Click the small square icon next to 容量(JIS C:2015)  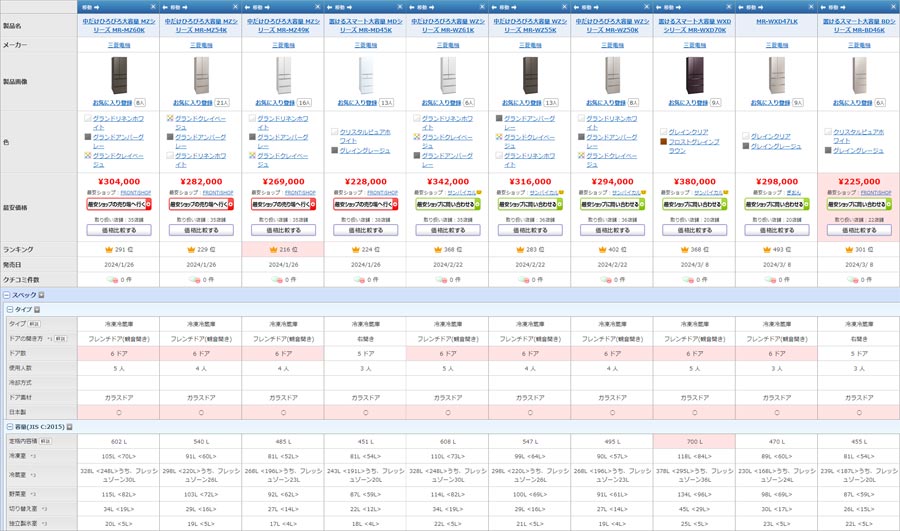click(x=69, y=427)
